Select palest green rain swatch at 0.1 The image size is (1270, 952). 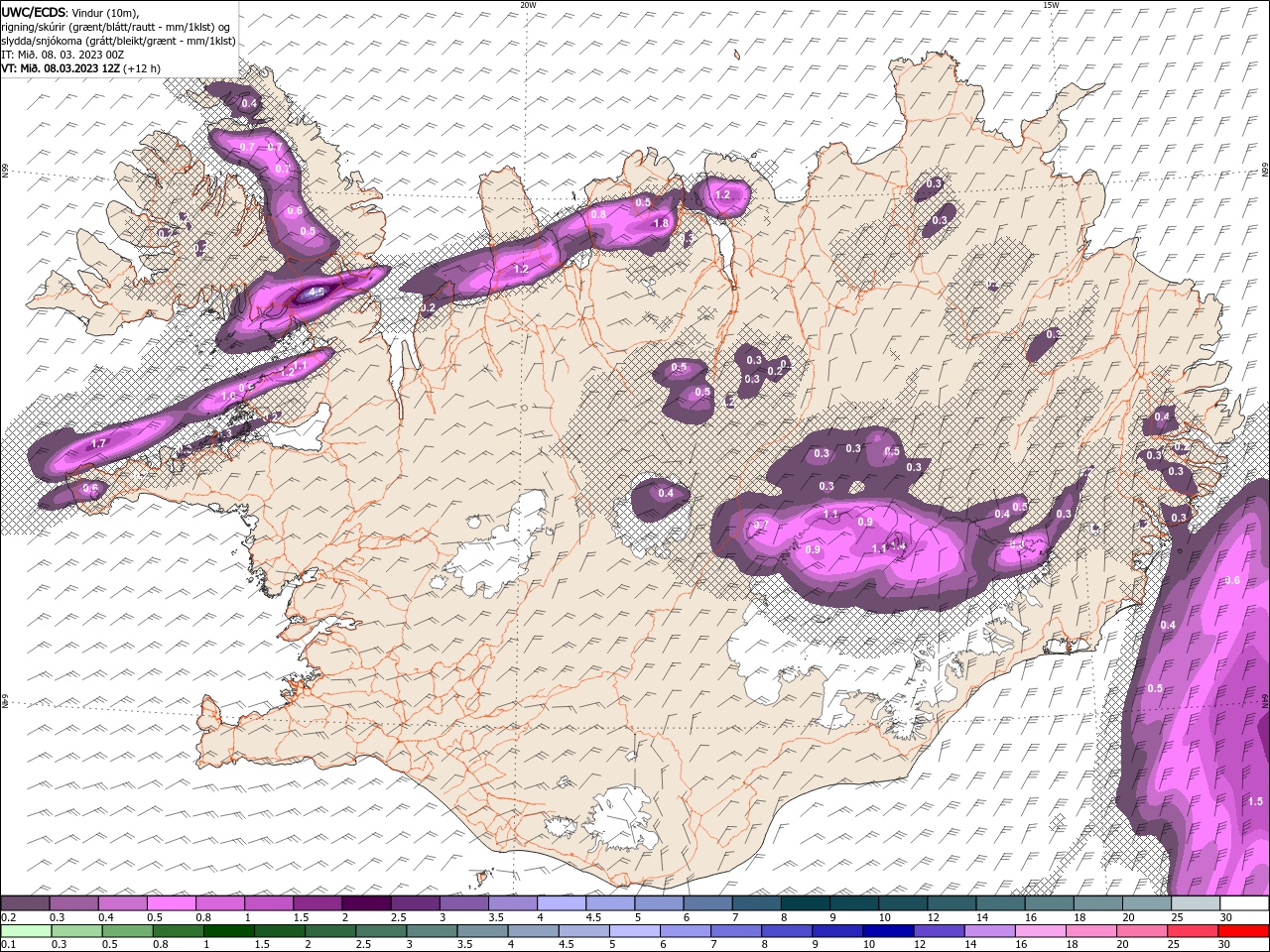[26, 930]
